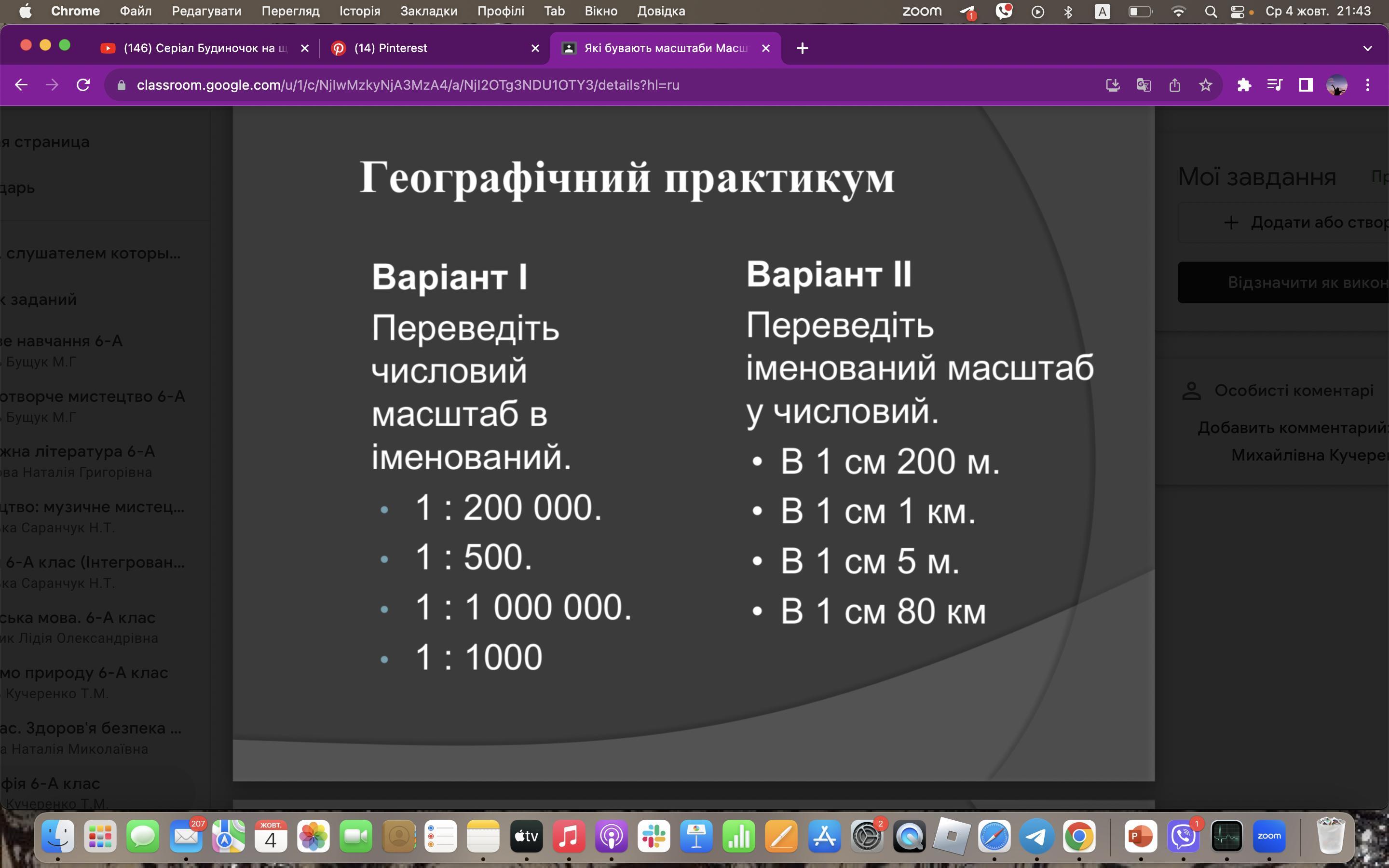Screen dimensions: 1389x868
Task: Open the Закладки menu
Action: [x=428, y=12]
